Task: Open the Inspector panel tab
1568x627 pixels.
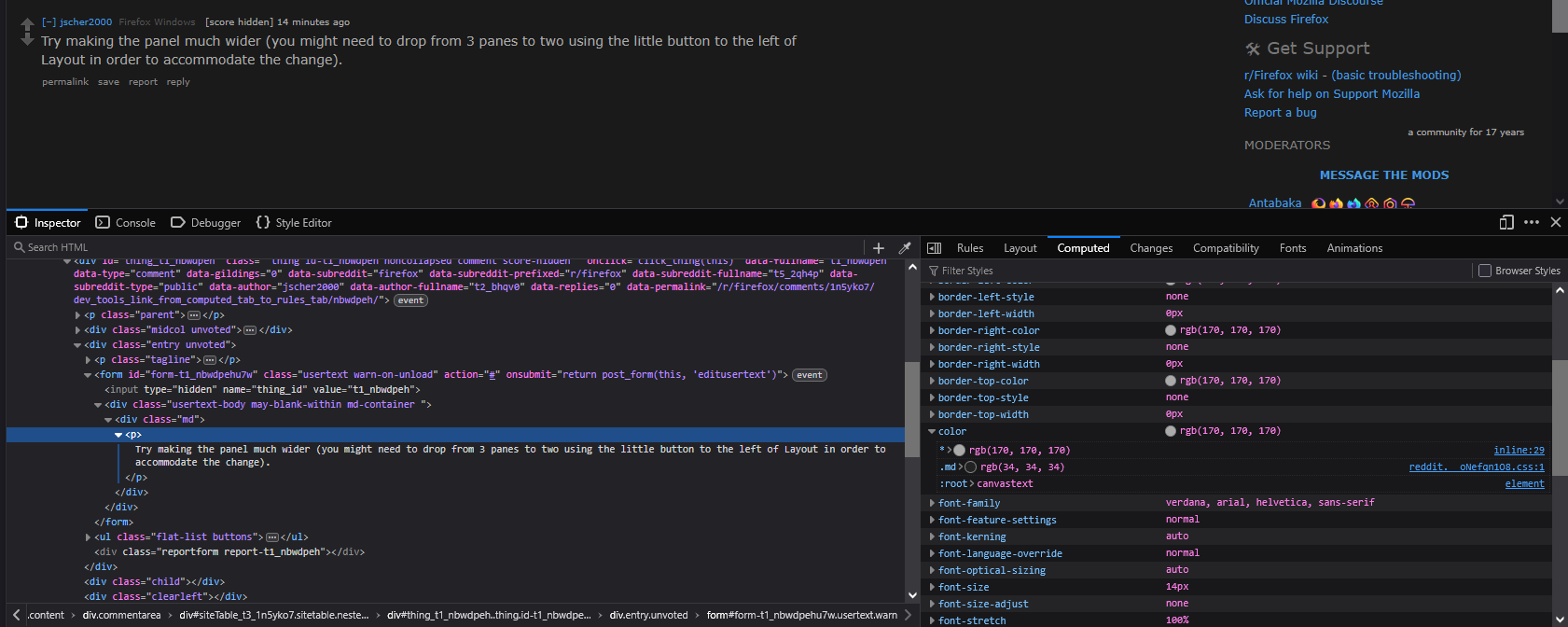Action: (49, 223)
